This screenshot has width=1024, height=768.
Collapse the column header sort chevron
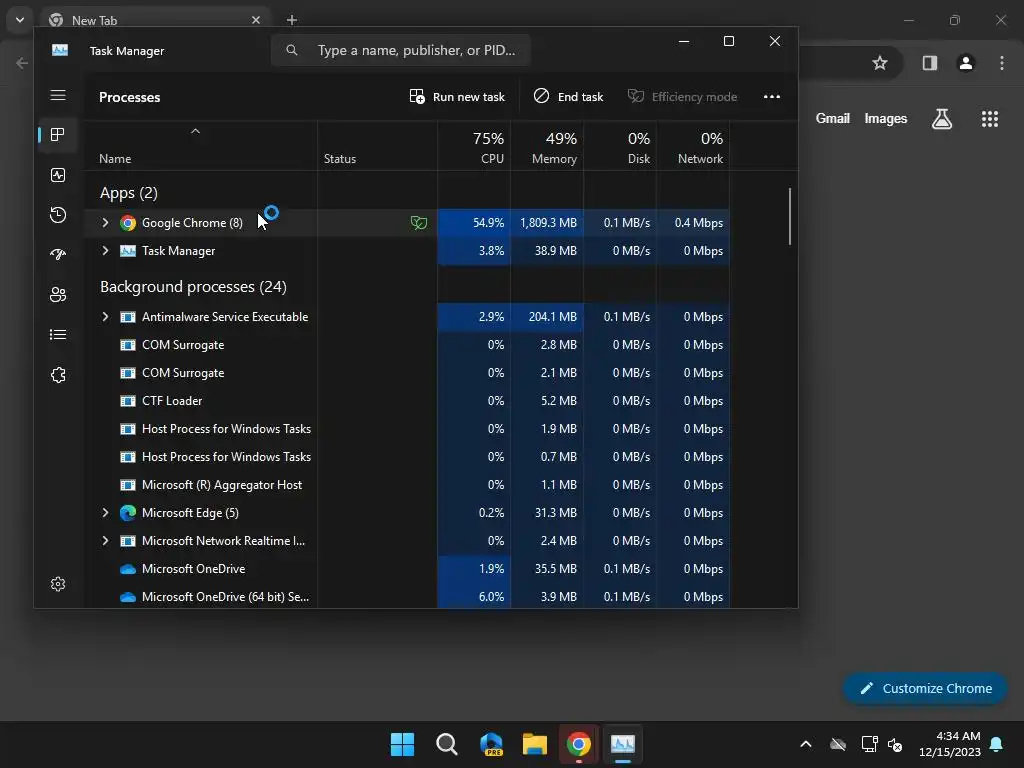pyautogui.click(x=195, y=131)
